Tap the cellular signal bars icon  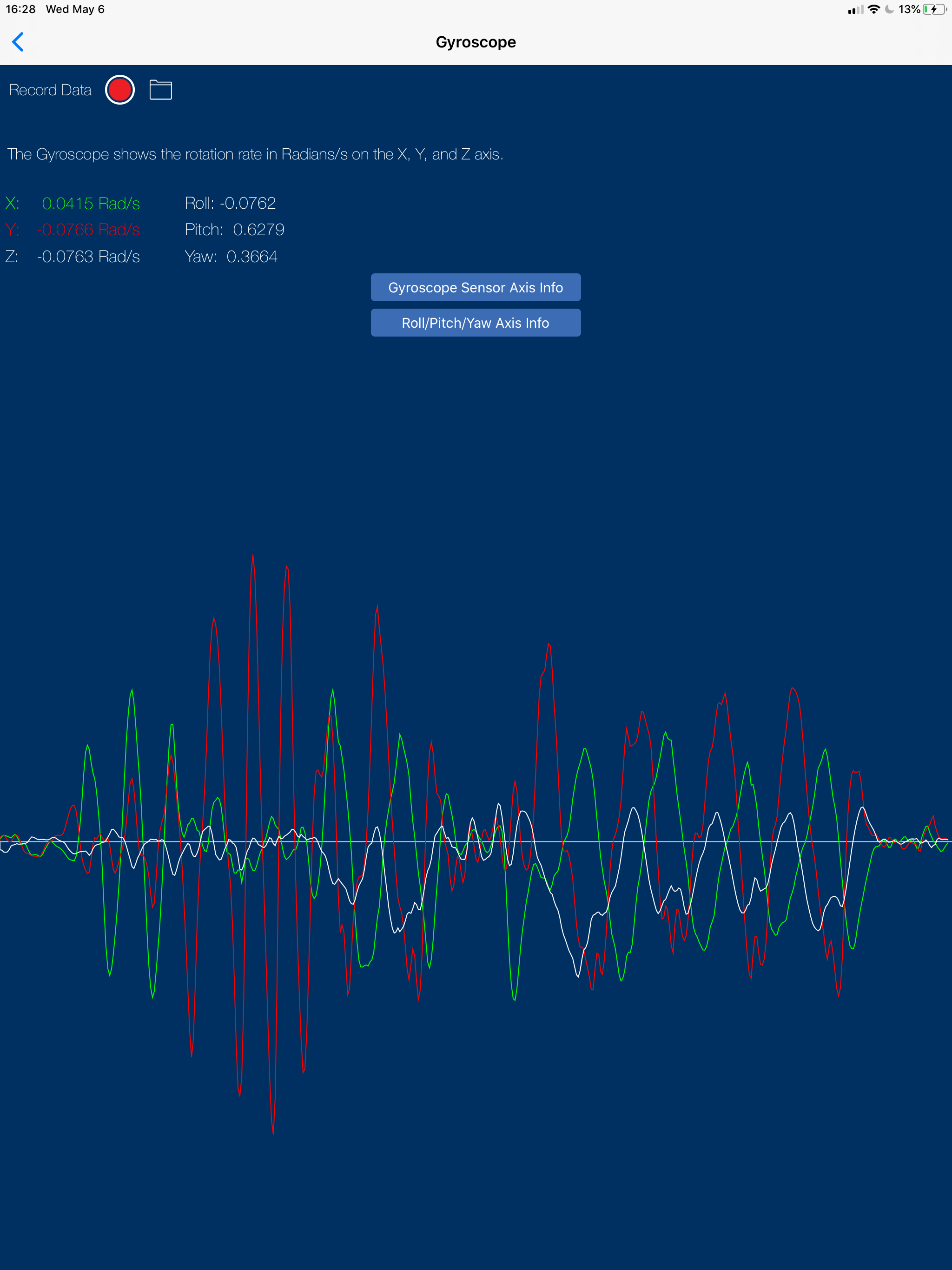[855, 10]
